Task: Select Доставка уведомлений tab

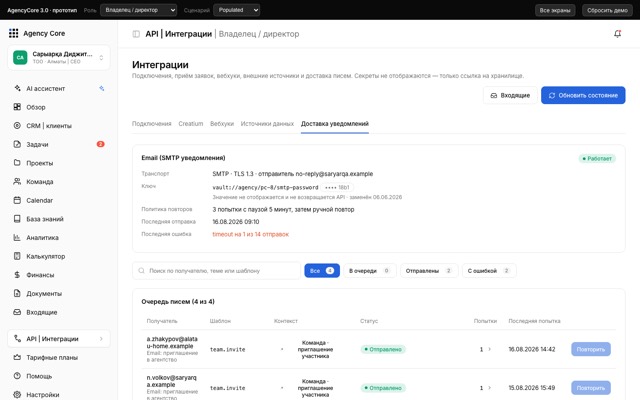Action: coord(335,124)
